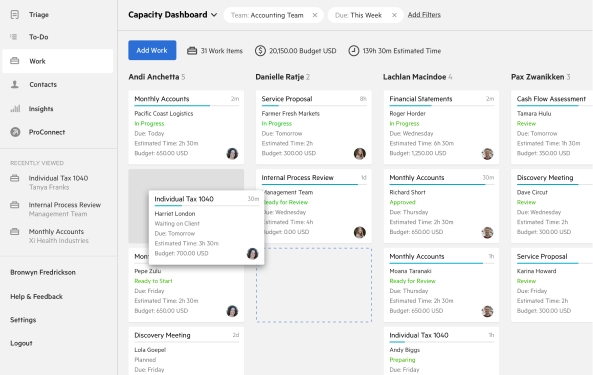Click Ready to Start status on Pepe Zulu card
Image resolution: width=593 pixels, height=375 pixels.
[x=153, y=281]
